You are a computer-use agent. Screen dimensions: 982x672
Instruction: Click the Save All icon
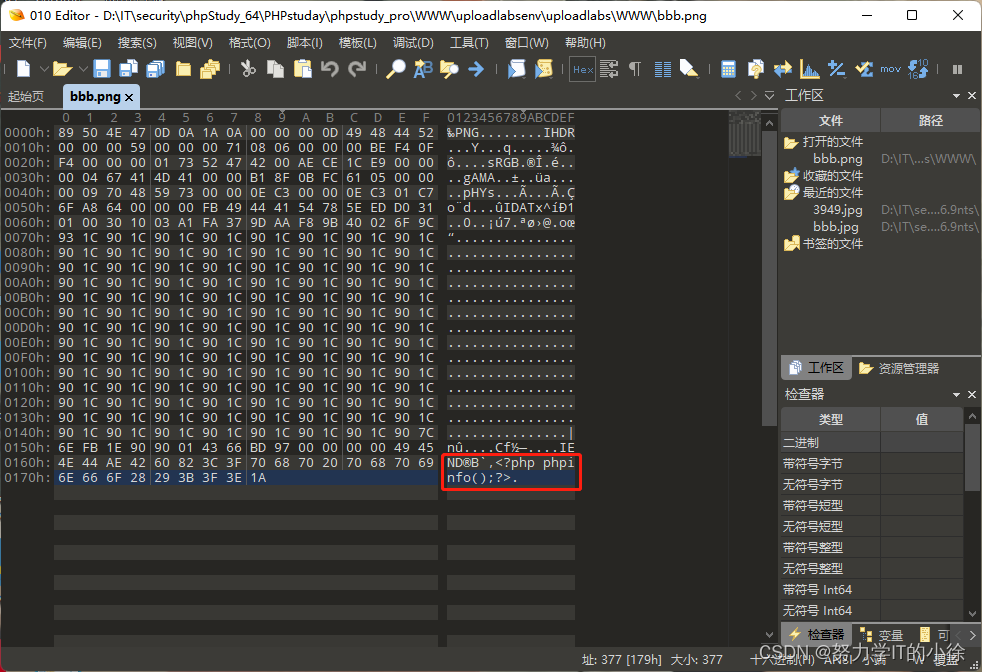(155, 68)
